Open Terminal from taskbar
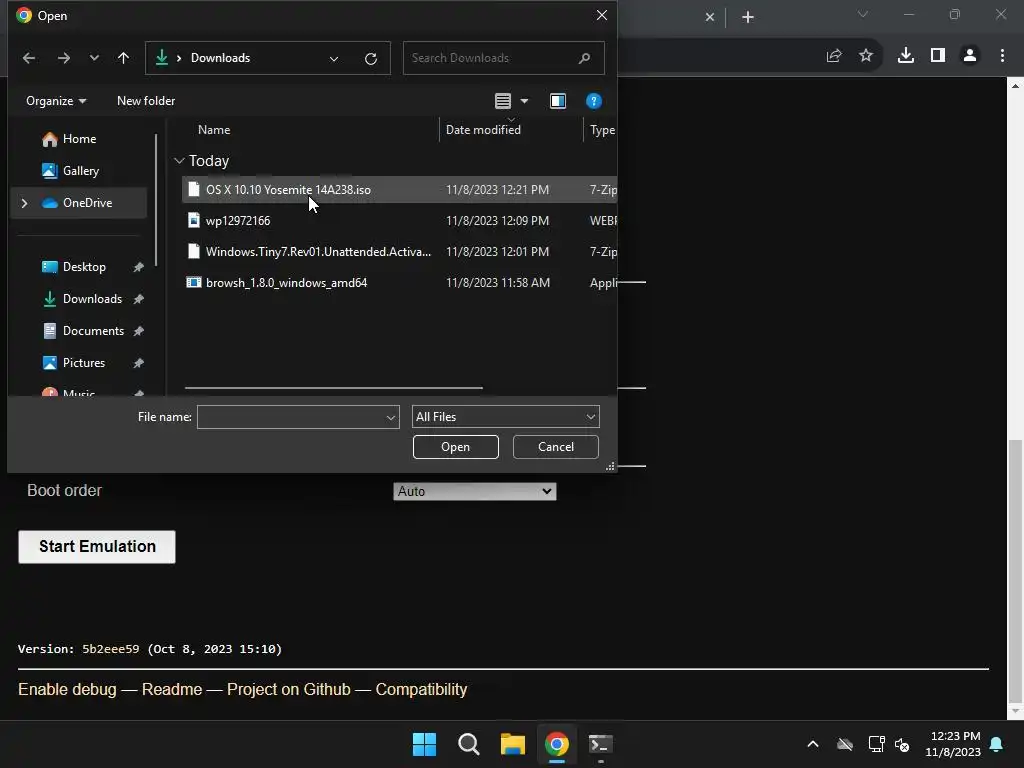The width and height of the screenshot is (1024, 768). (x=600, y=744)
